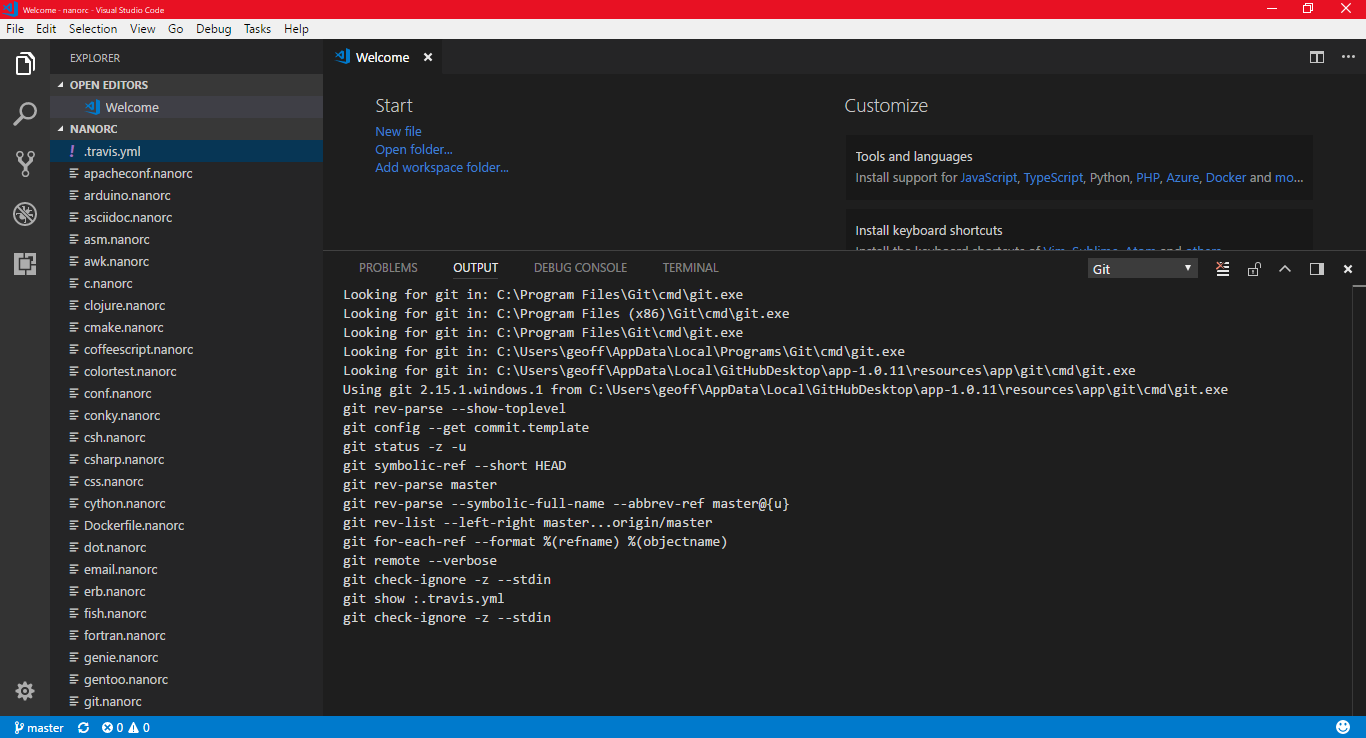Click the Add workspace folder link

442,167
